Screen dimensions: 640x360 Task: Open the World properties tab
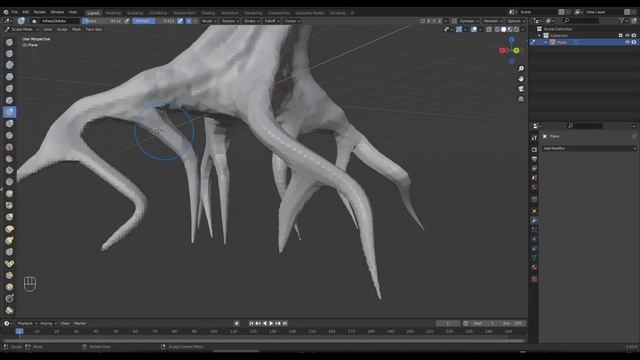534,187
